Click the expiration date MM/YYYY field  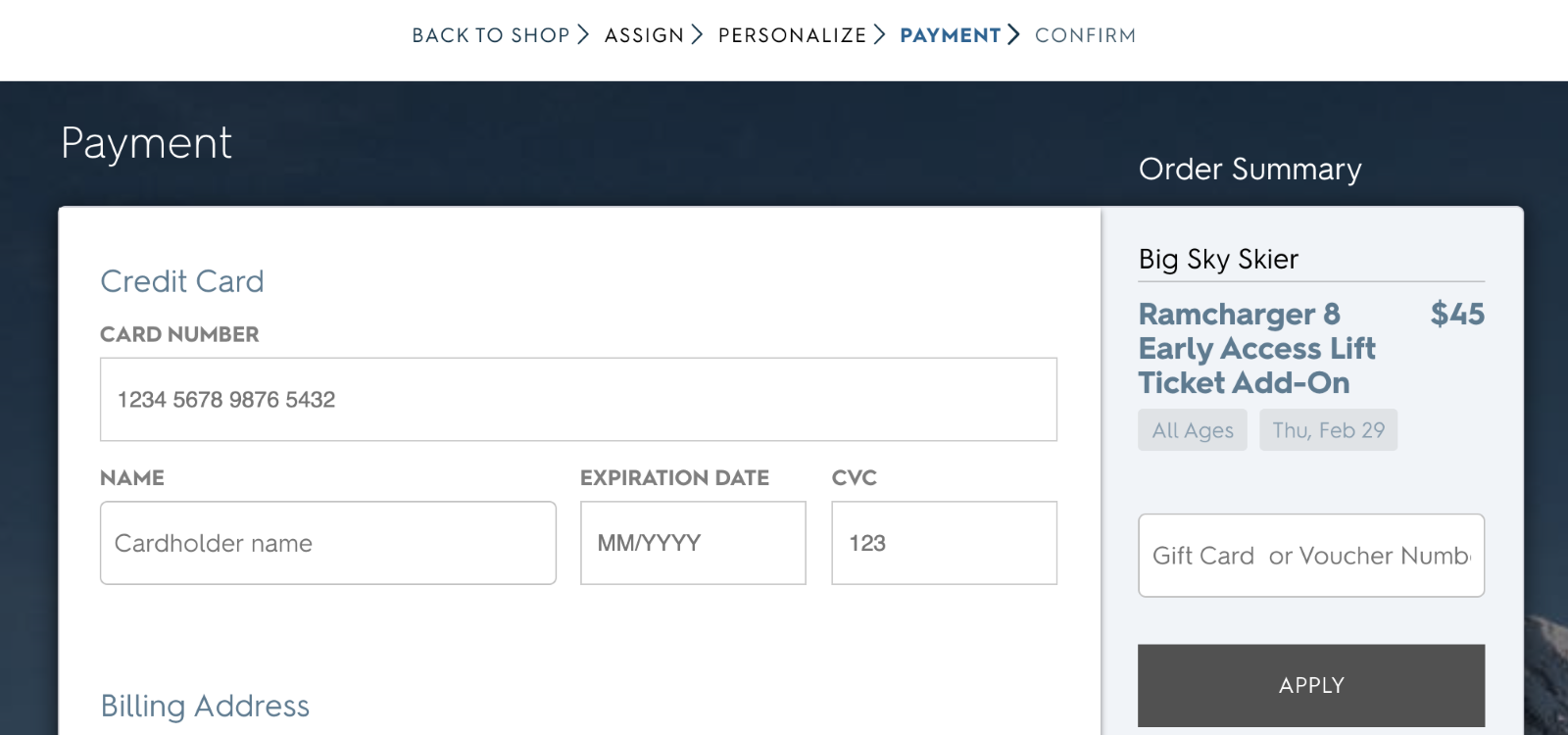tap(693, 543)
